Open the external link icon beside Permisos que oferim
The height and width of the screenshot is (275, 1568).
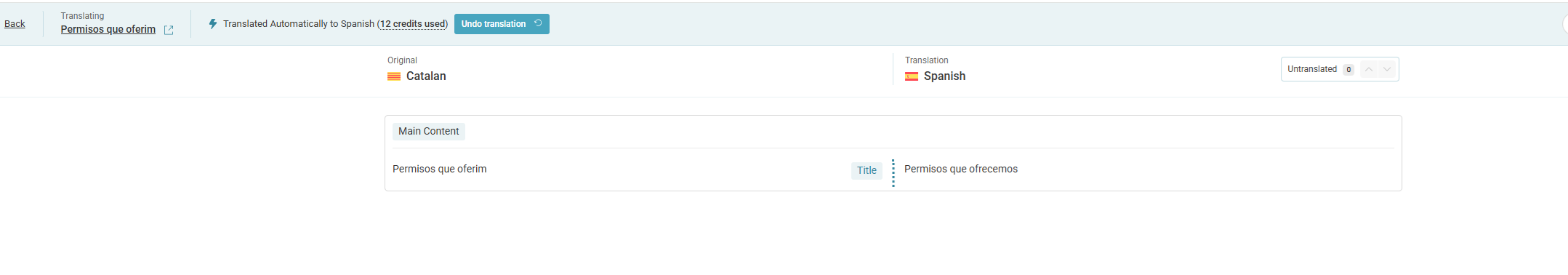169,30
